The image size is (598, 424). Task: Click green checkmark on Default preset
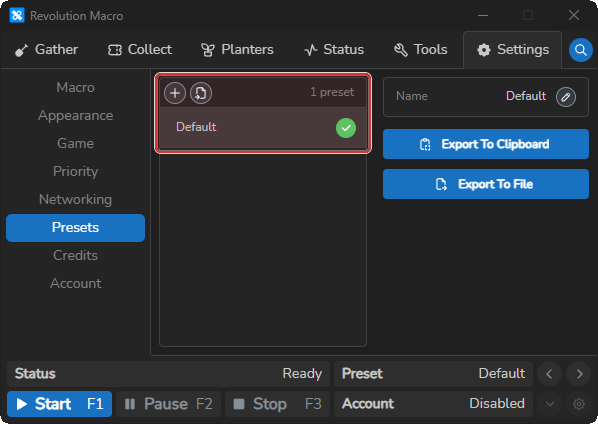[346, 128]
